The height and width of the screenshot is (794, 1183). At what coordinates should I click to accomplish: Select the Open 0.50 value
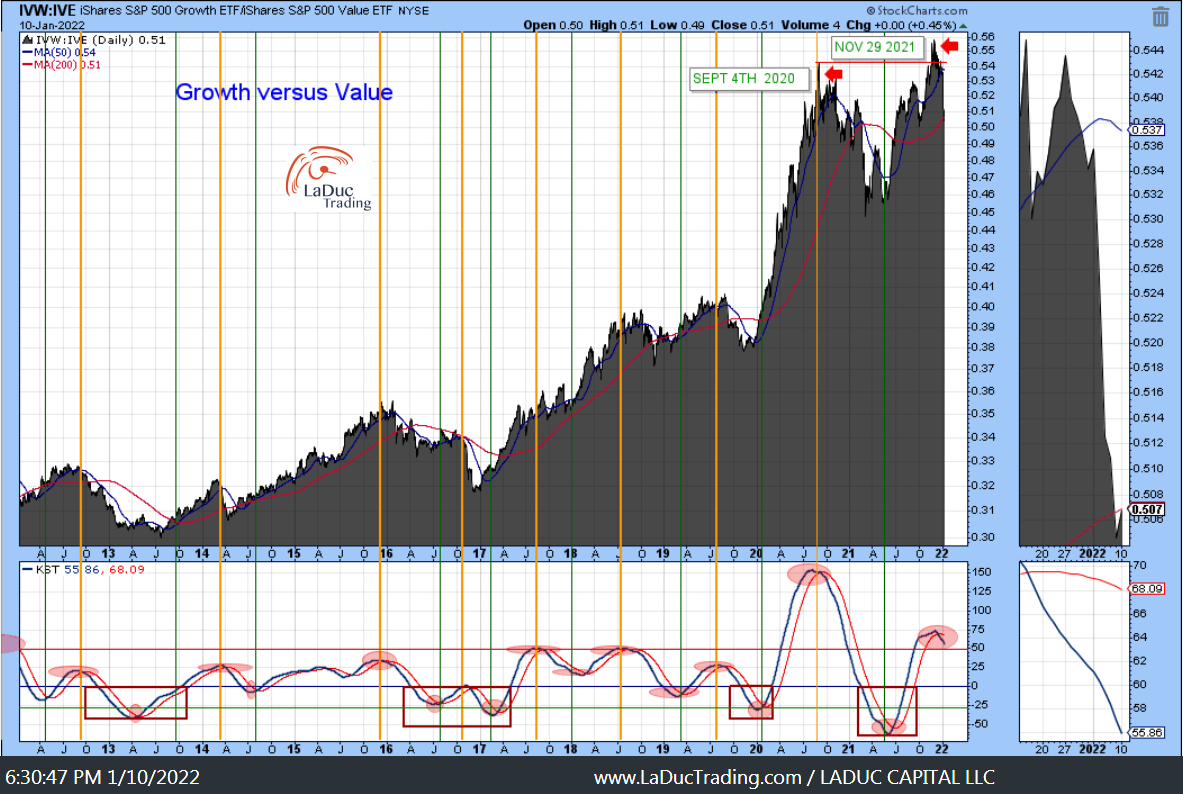[553, 25]
